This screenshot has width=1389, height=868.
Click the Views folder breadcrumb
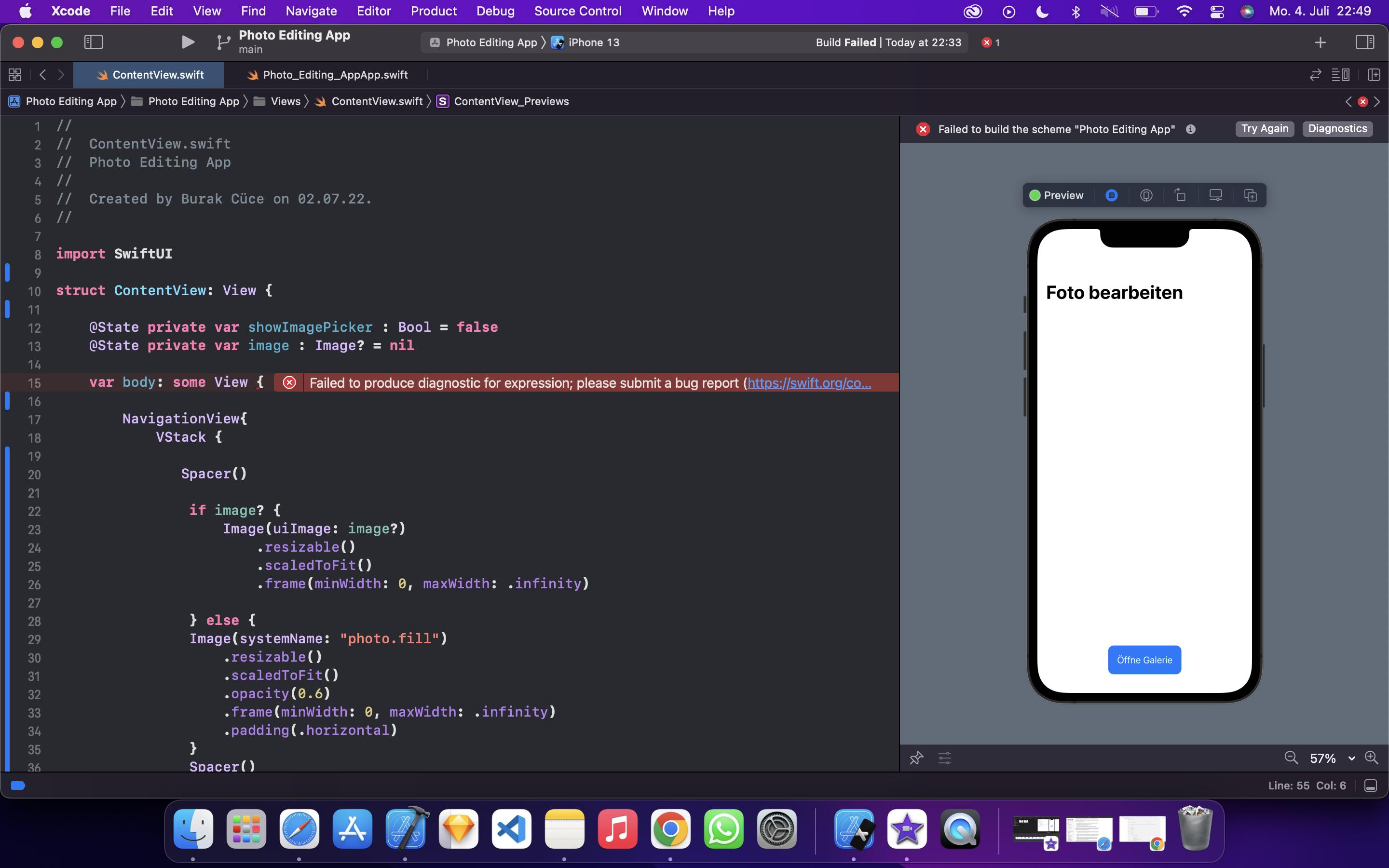[x=277, y=101]
